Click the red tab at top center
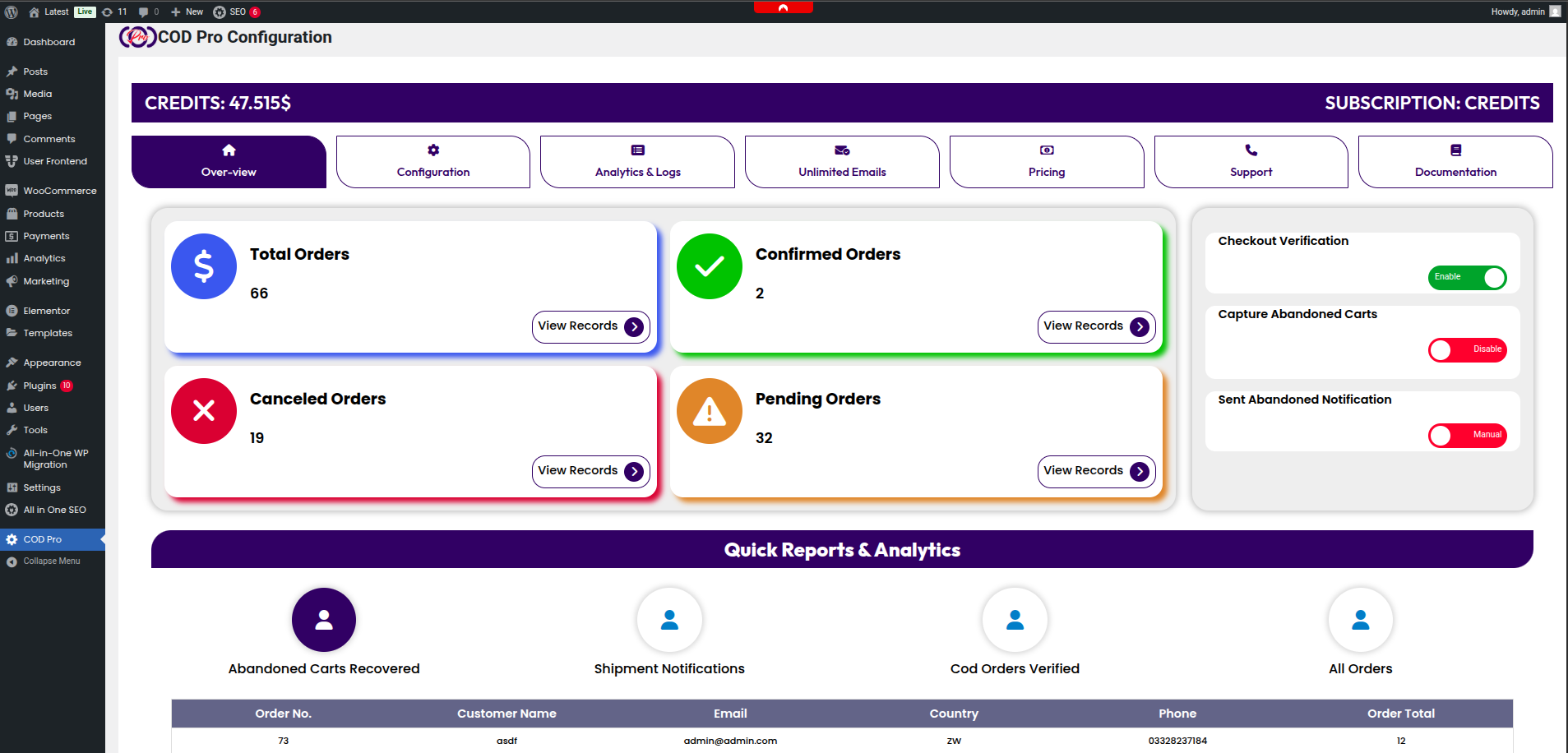1568x753 pixels. [784, 7]
